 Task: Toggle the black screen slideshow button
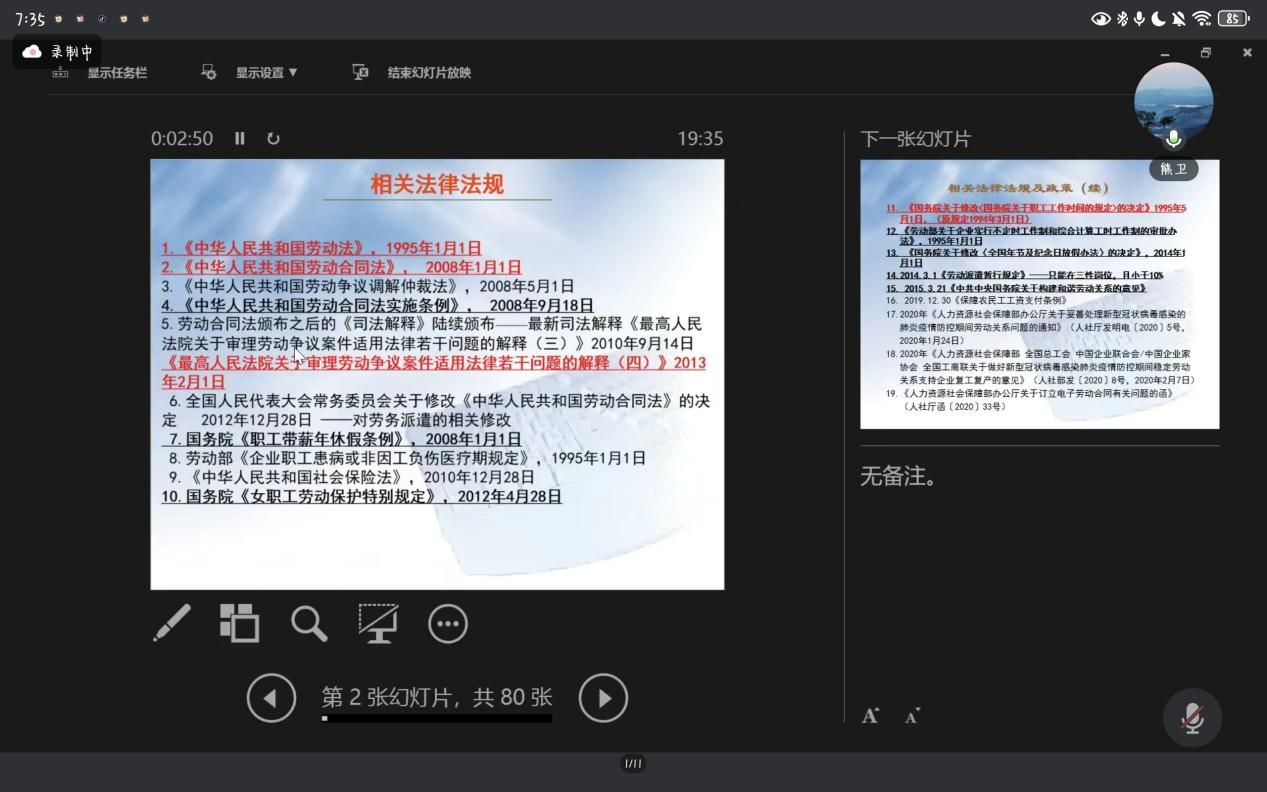(378, 623)
